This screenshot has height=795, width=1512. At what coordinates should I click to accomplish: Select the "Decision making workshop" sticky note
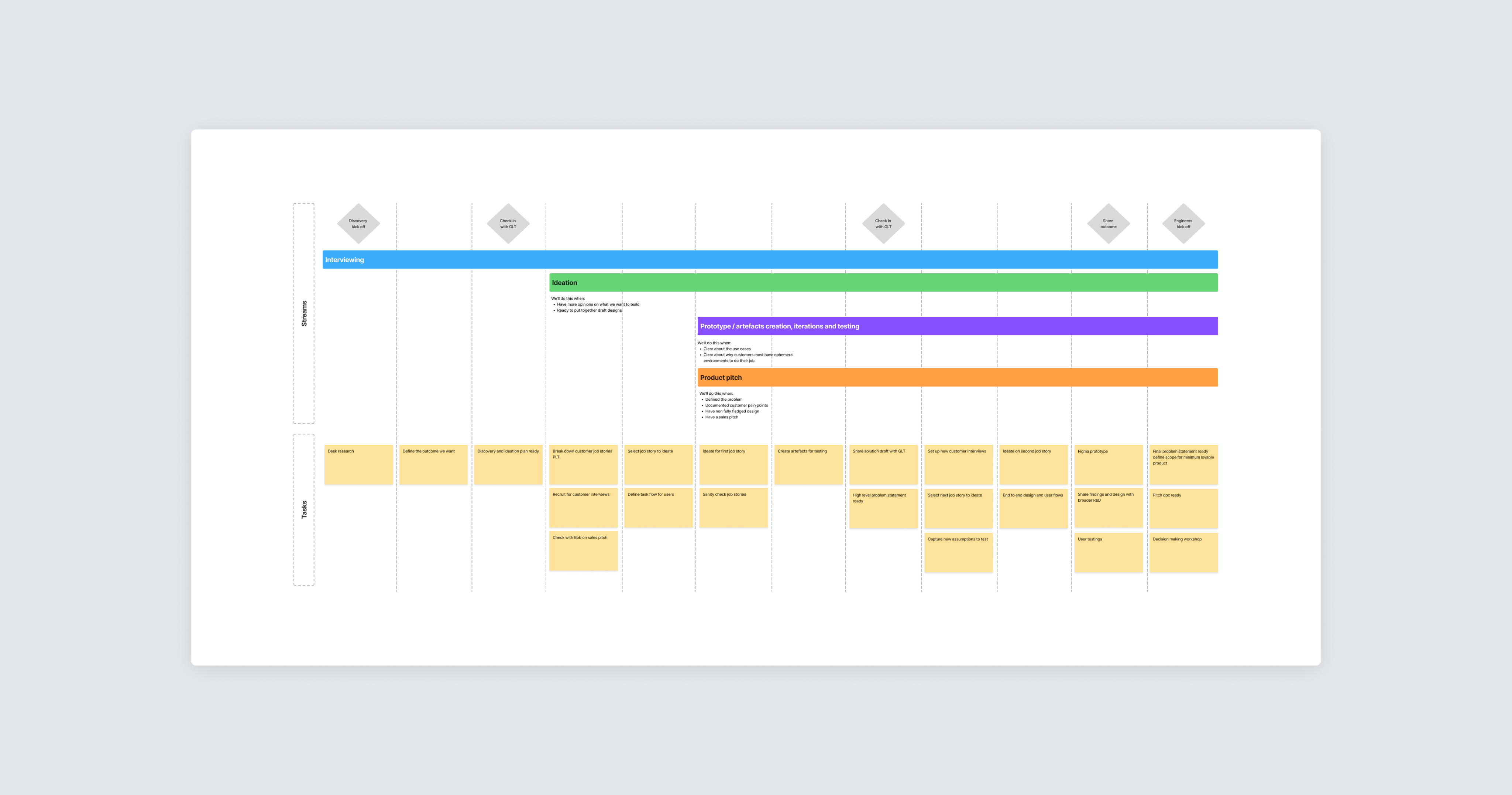click(1183, 553)
